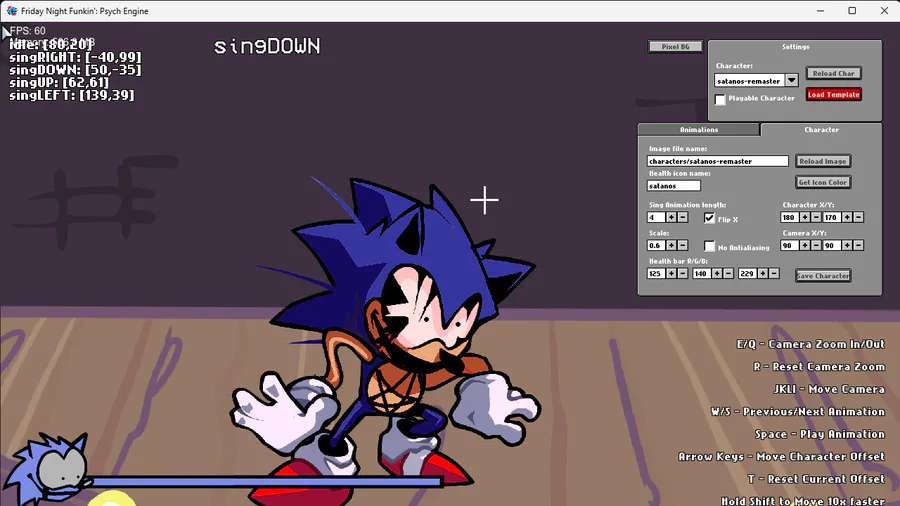Screen dimensions: 900x506
Task: Click the Reload Image button
Action: tap(823, 161)
